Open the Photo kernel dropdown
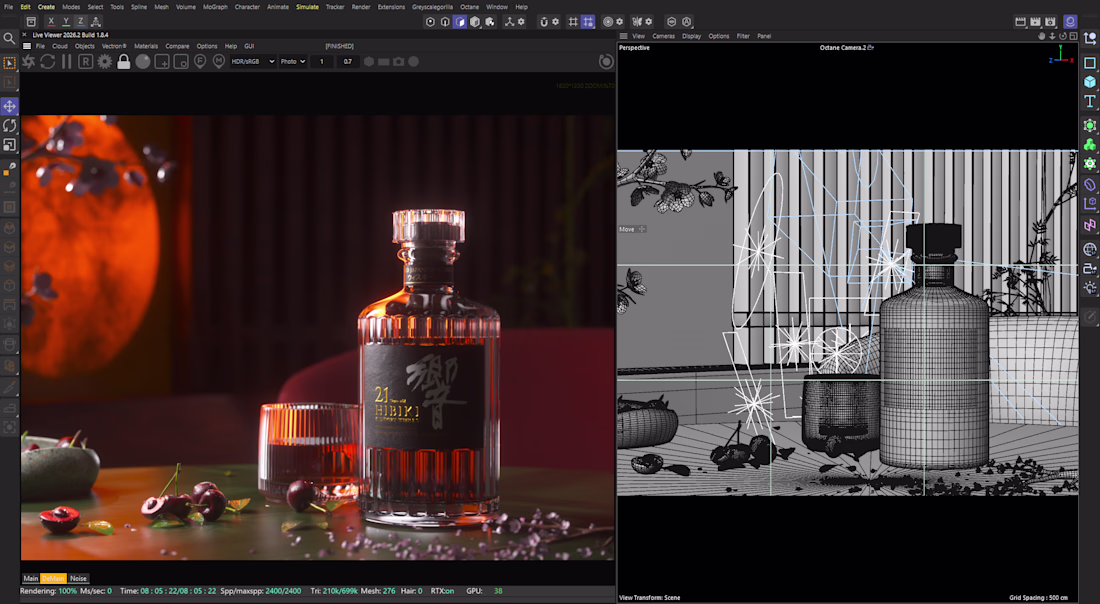Viewport: 1100px width, 604px height. tap(293, 62)
